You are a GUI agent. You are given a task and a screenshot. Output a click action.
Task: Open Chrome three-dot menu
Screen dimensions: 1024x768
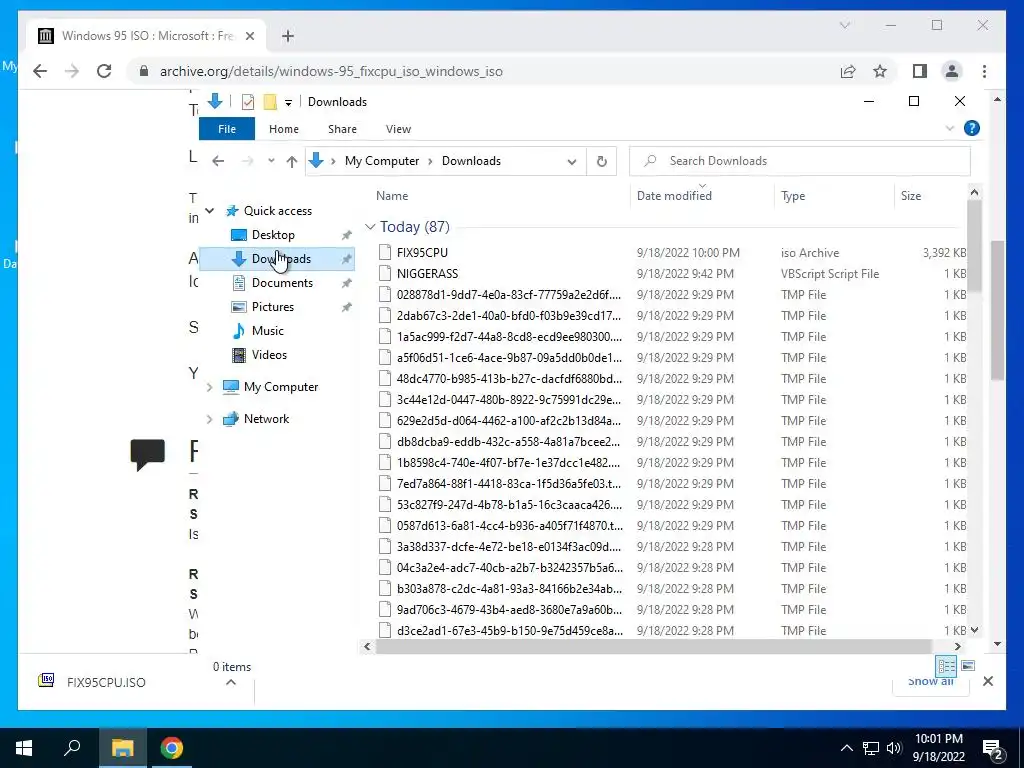point(984,71)
